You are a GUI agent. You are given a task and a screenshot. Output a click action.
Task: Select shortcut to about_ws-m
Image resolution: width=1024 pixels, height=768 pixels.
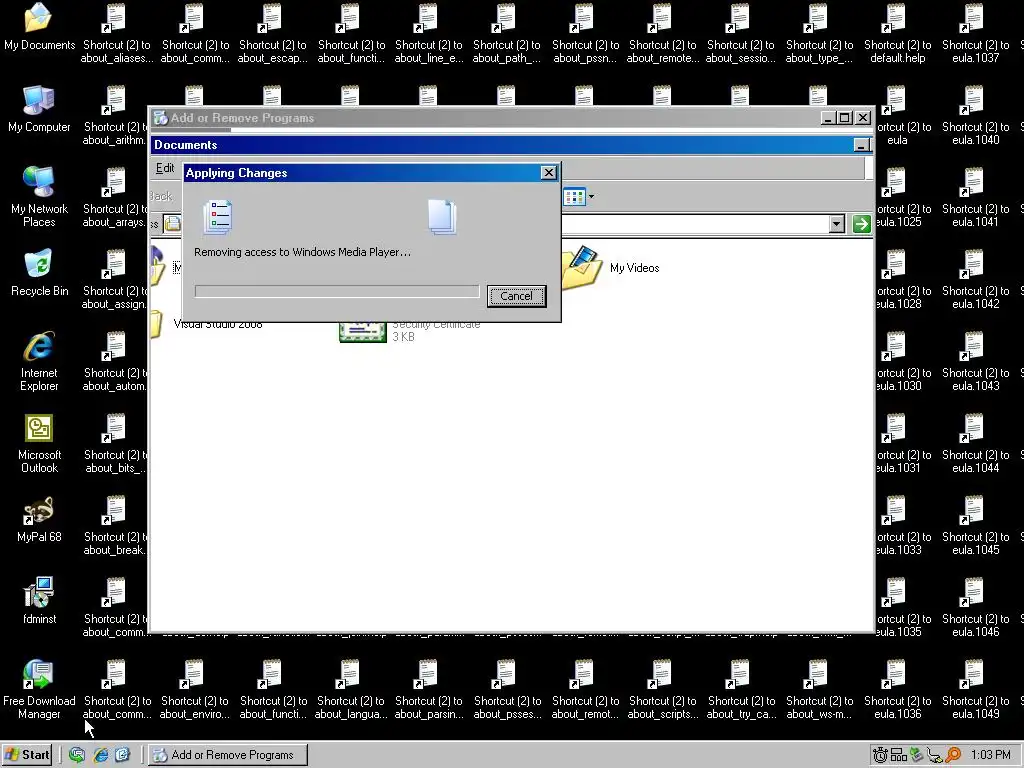819,690
